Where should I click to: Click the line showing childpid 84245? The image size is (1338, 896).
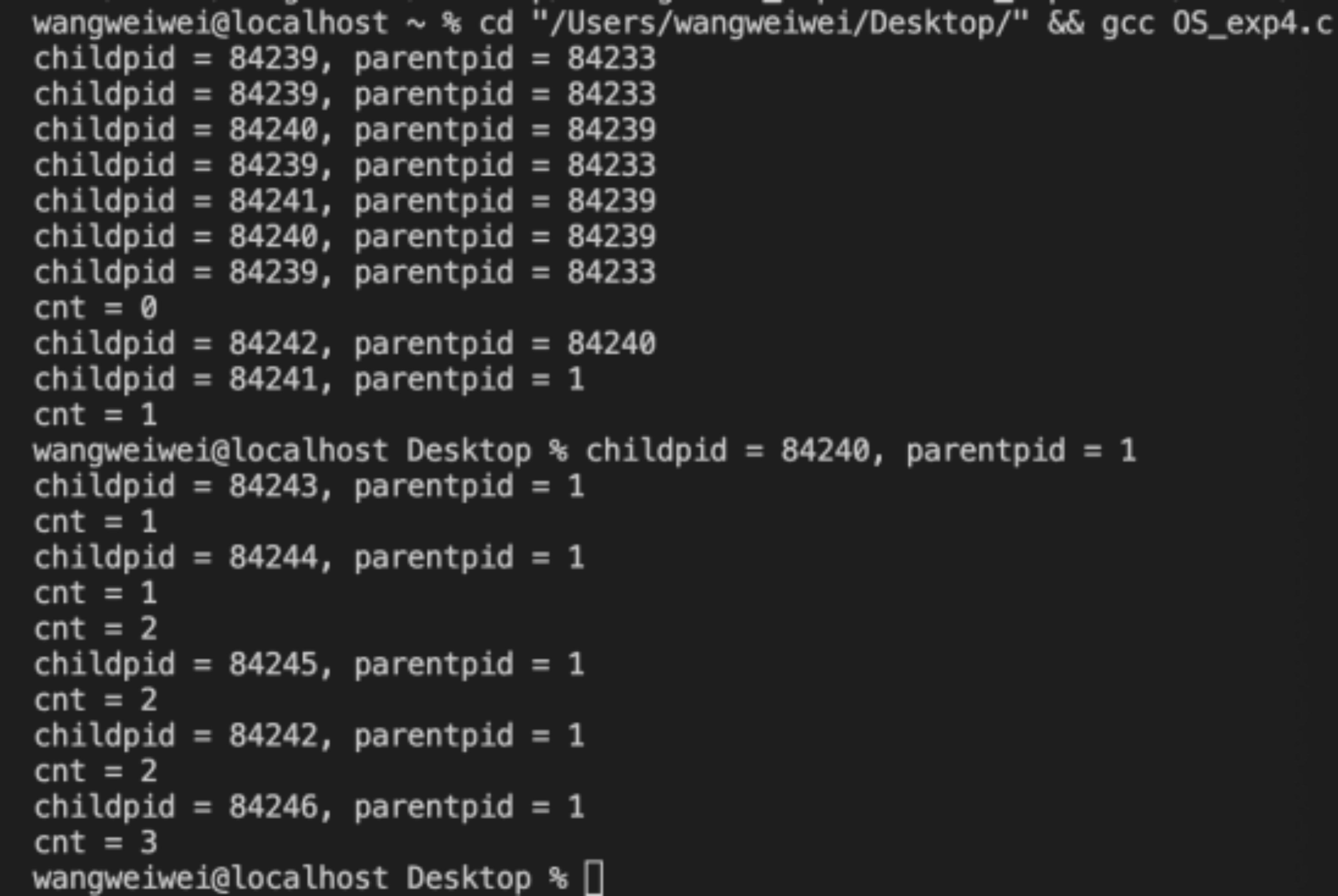pos(309,665)
